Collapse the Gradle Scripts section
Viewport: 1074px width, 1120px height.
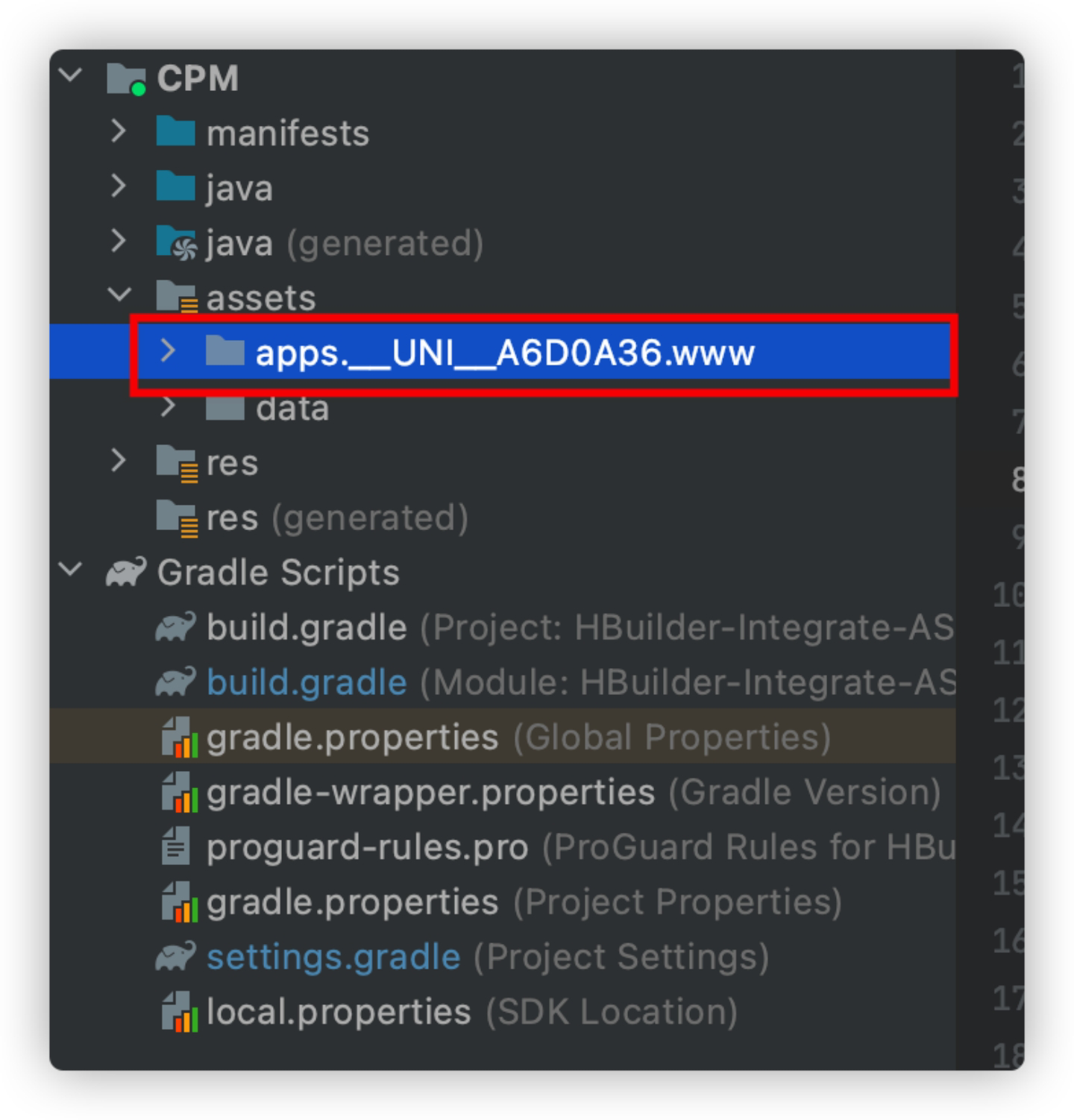(x=71, y=570)
